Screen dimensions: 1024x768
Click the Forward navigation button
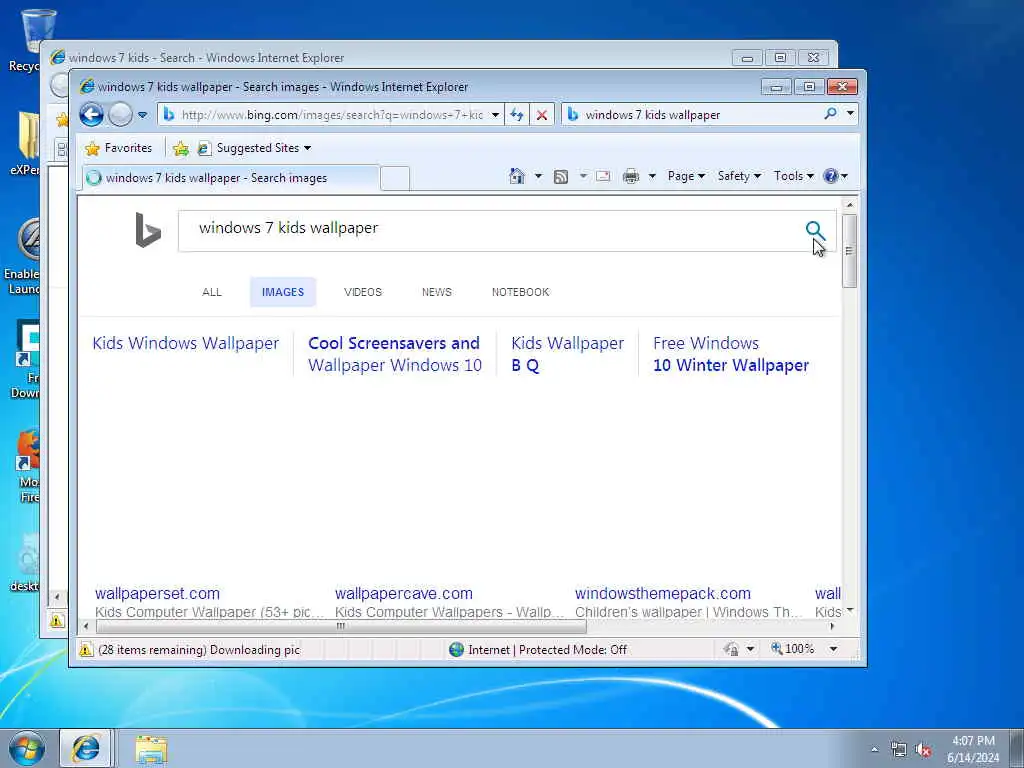(x=120, y=115)
